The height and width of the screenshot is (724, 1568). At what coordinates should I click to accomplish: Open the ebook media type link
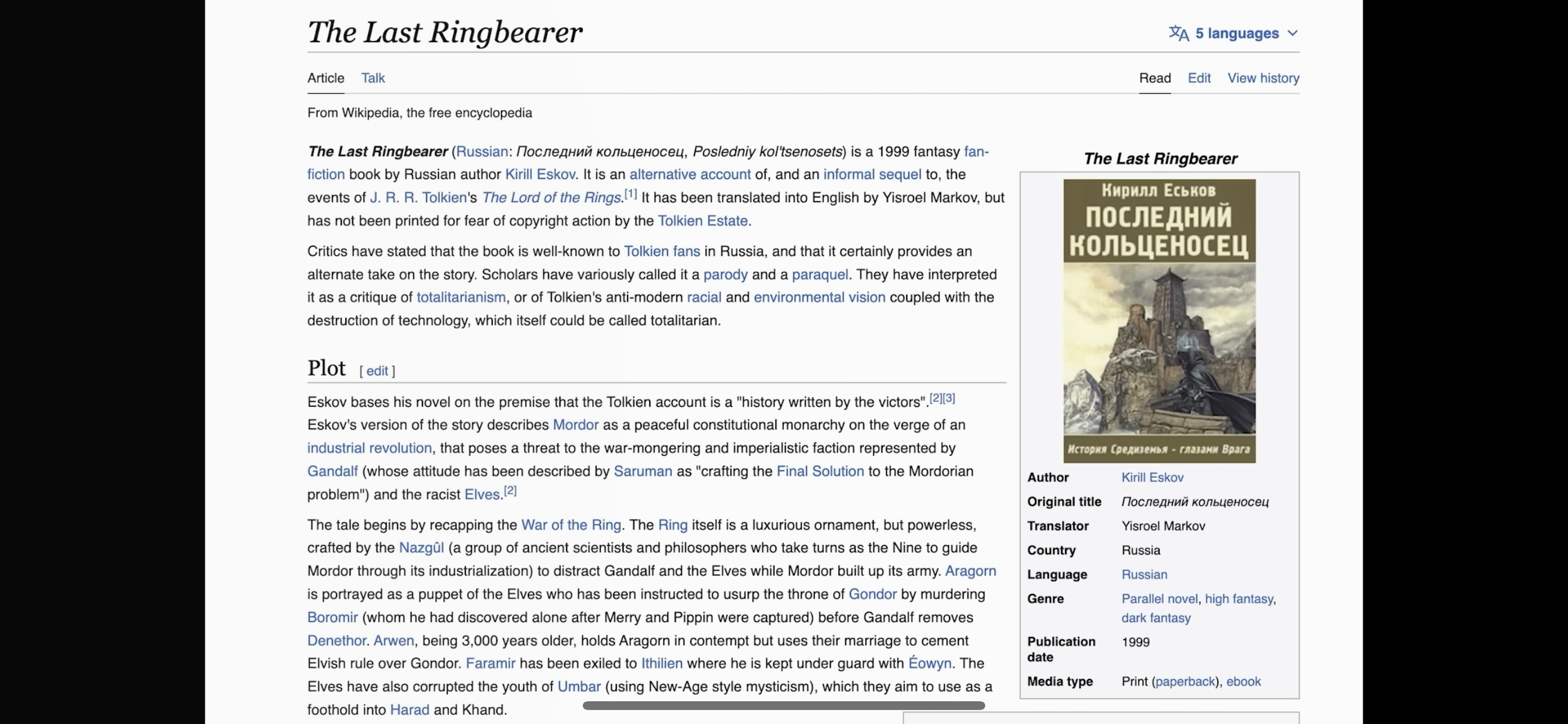[x=1243, y=681]
